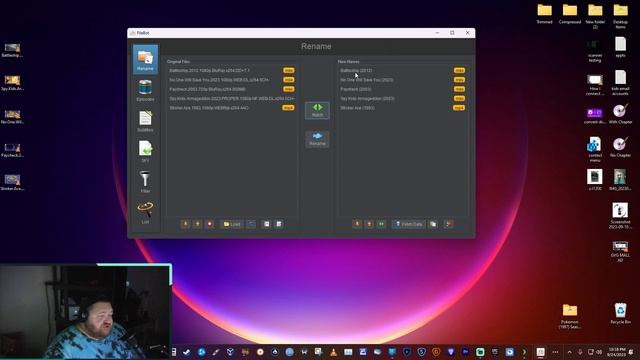Image resolution: width=640 pixels, height=360 pixels.
Task: Move selected original file up
Action: click(x=198, y=224)
